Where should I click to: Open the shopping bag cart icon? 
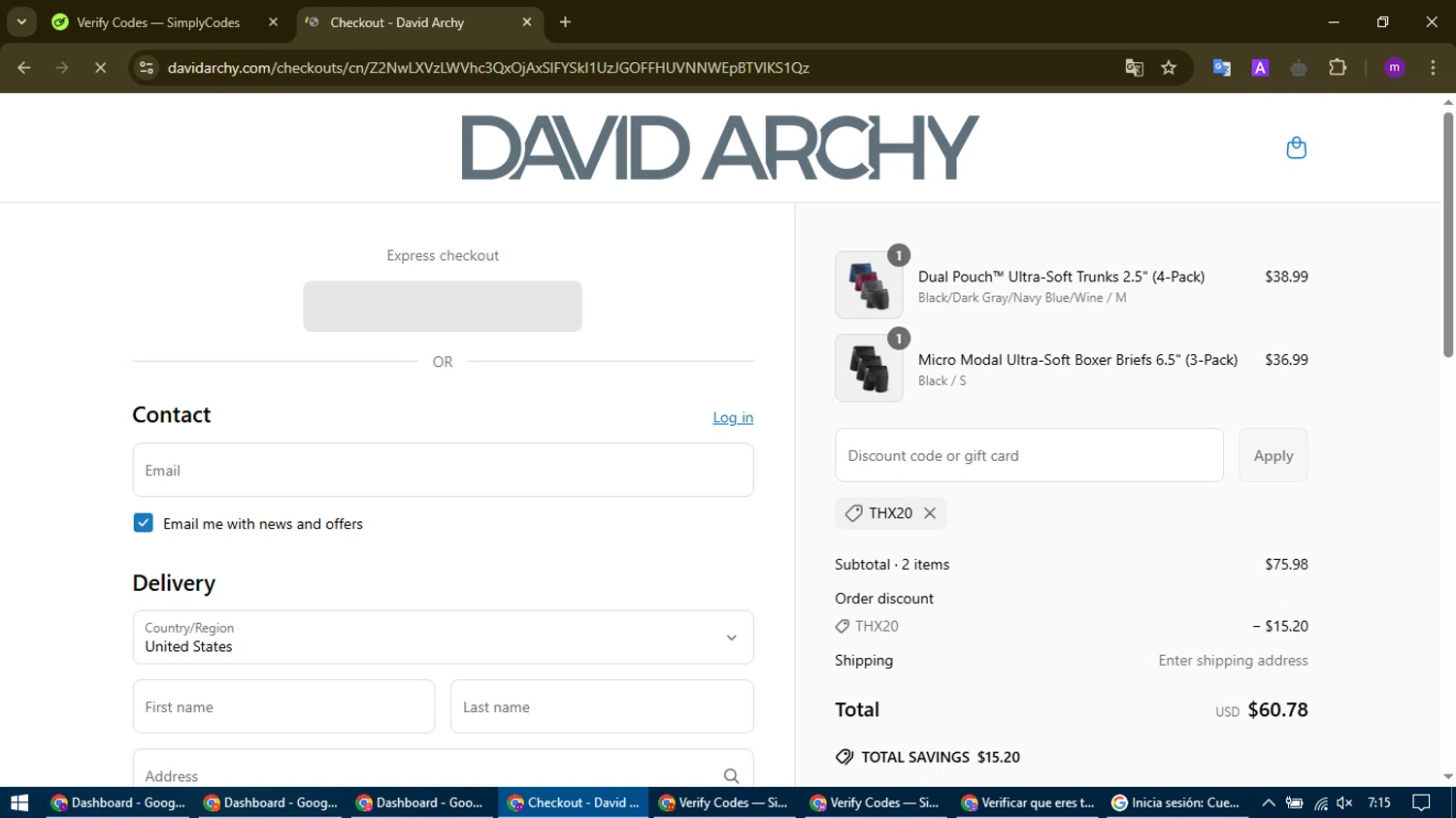point(1296,147)
